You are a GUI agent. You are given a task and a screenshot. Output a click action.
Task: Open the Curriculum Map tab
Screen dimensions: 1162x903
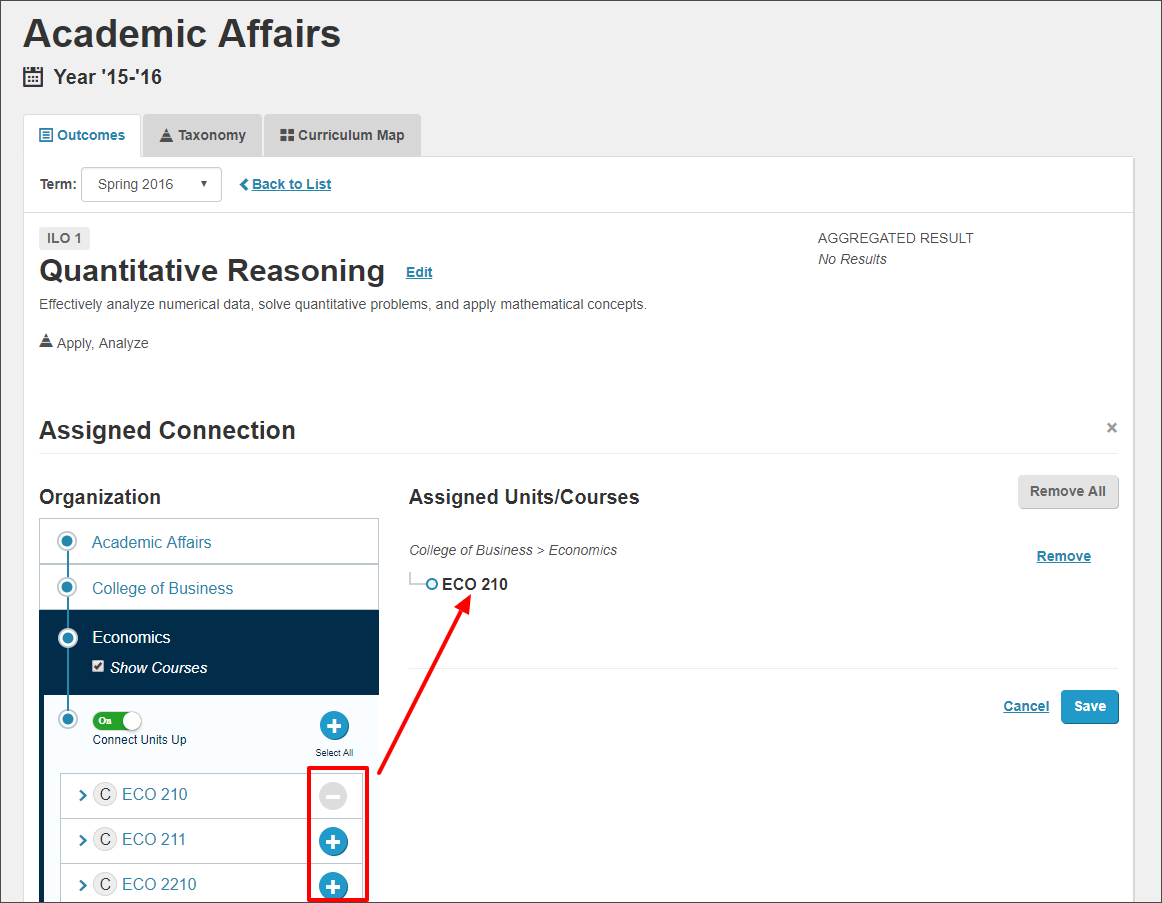coord(342,136)
